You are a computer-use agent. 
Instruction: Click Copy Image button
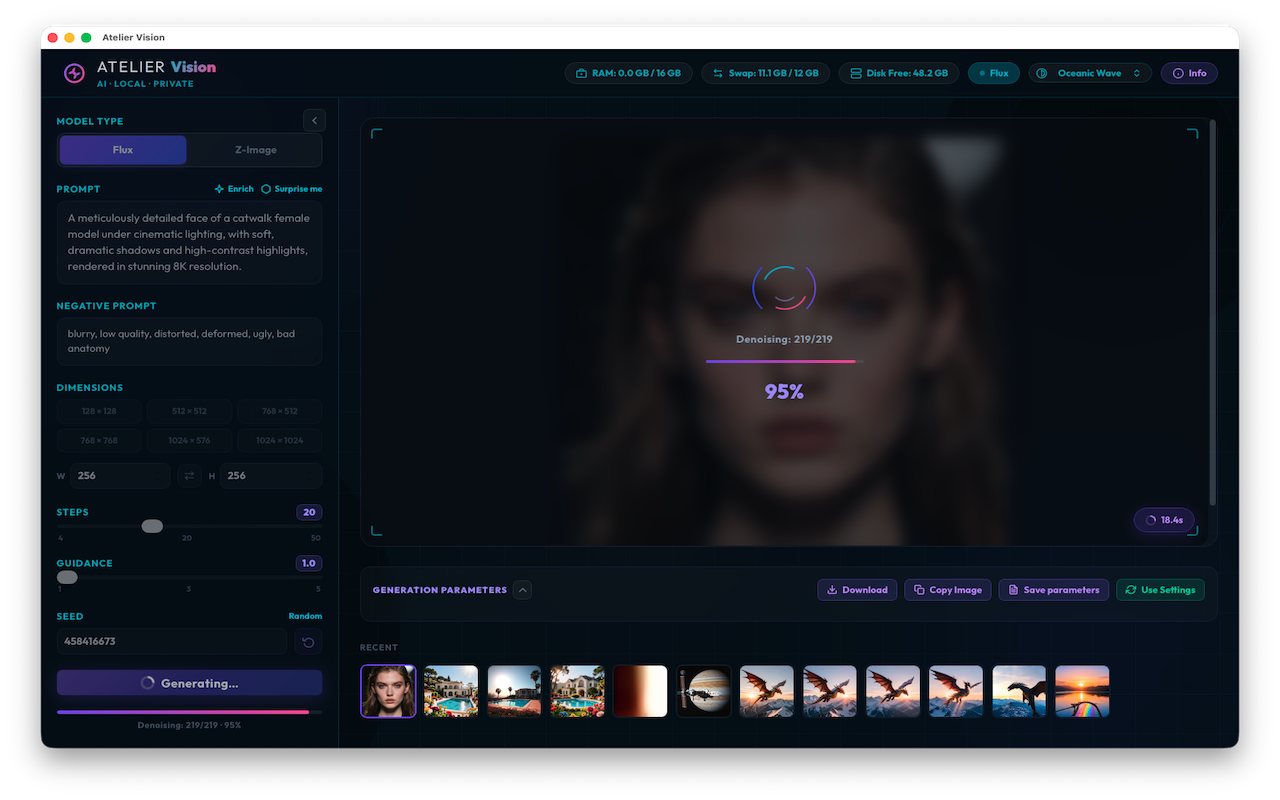click(x=948, y=590)
